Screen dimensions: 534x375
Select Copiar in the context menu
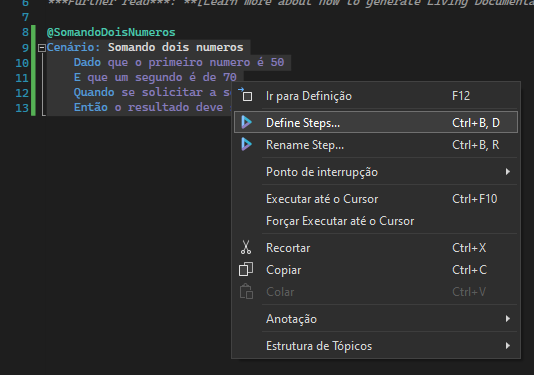376,270
